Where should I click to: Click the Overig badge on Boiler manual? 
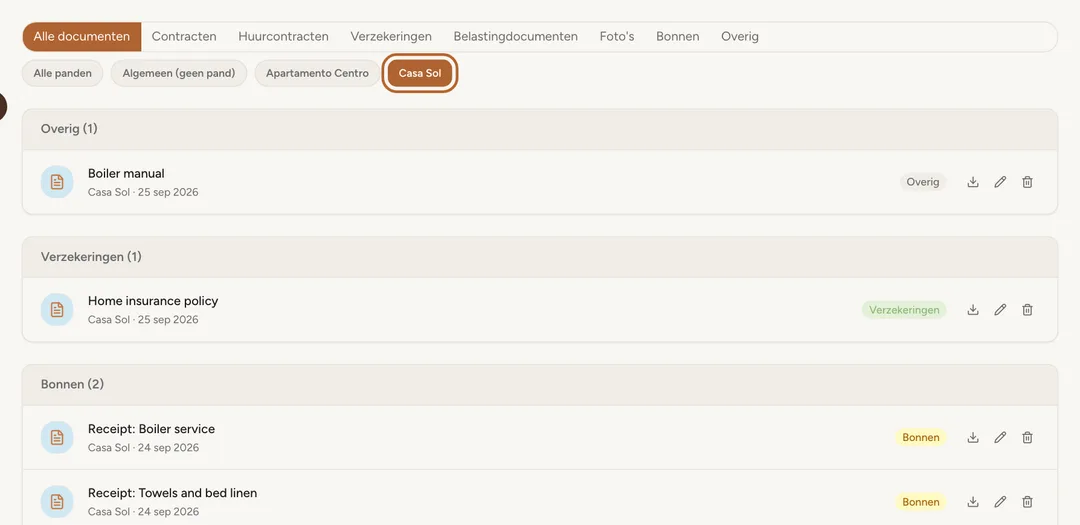pos(923,182)
